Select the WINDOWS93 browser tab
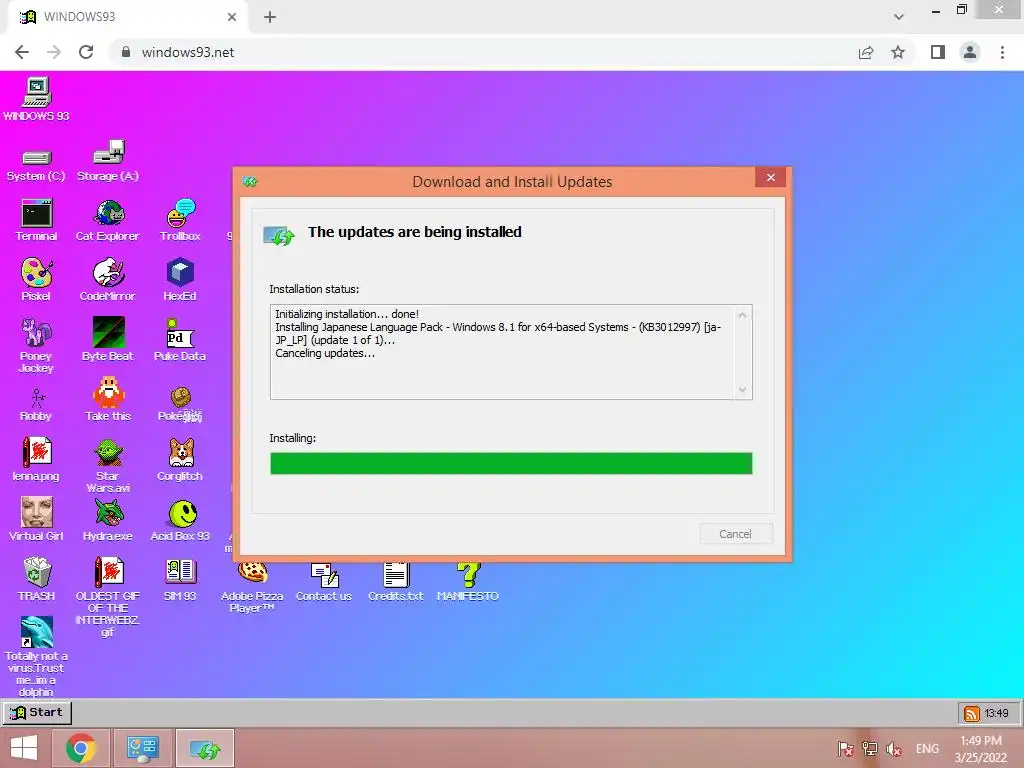1024x768 pixels. pos(129,17)
